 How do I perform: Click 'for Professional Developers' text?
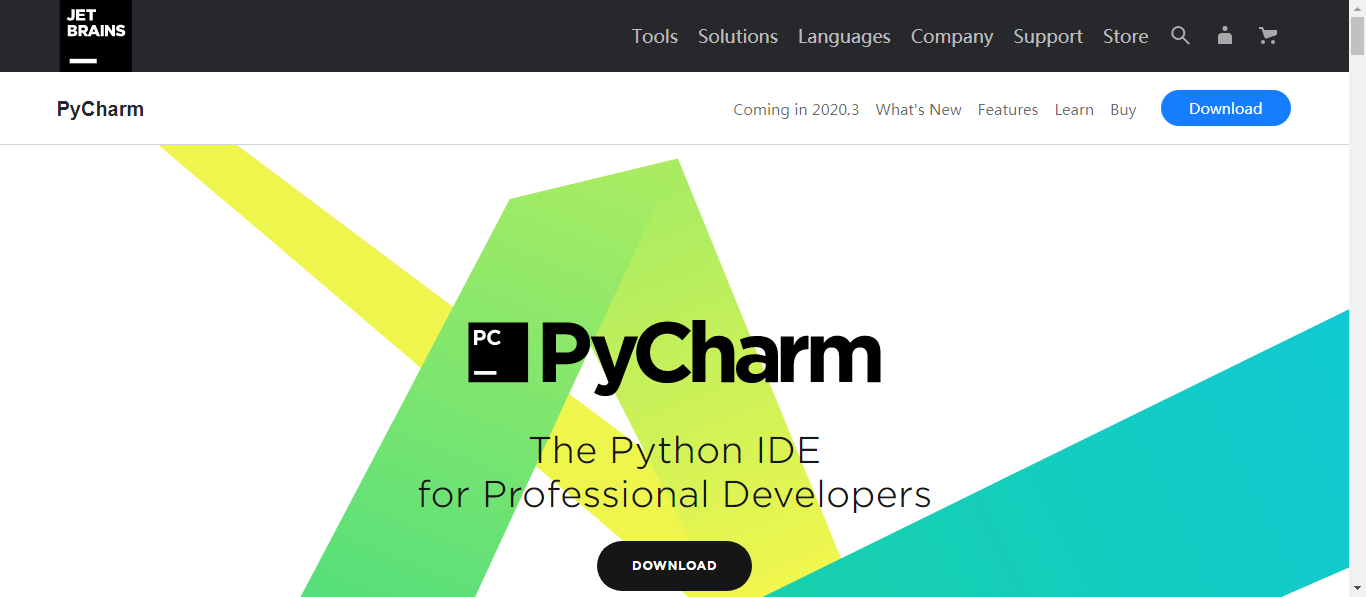click(x=675, y=494)
